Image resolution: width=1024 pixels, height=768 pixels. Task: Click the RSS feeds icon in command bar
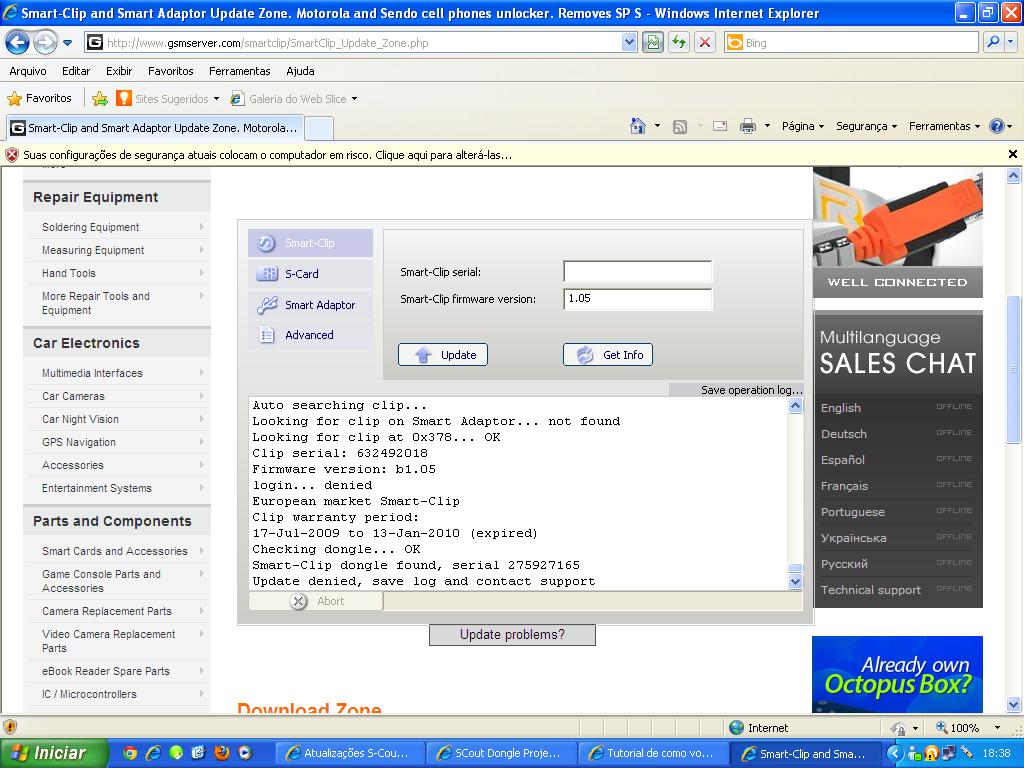[x=680, y=127]
